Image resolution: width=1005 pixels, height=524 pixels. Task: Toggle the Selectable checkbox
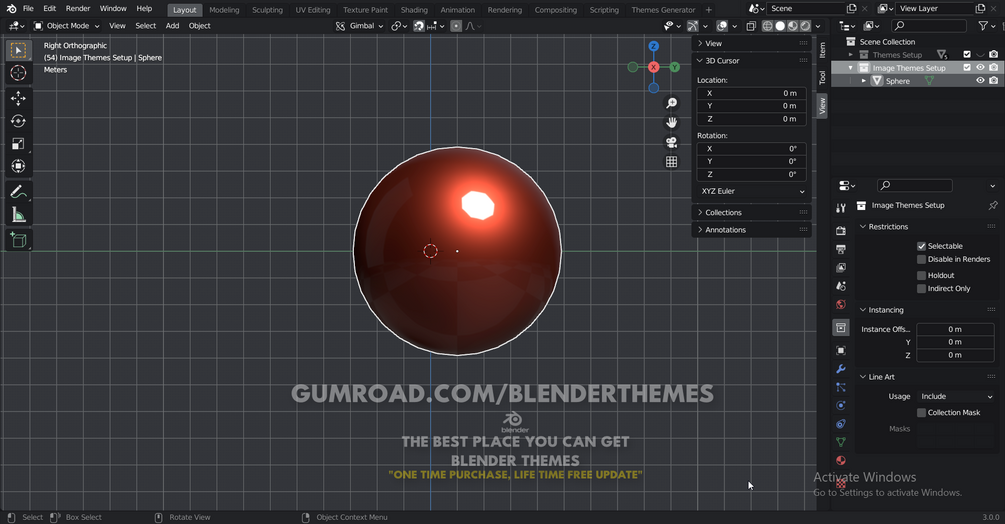click(921, 246)
